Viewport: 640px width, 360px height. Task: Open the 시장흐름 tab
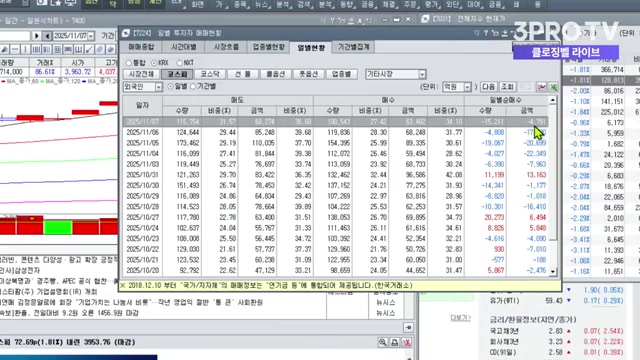point(226,47)
